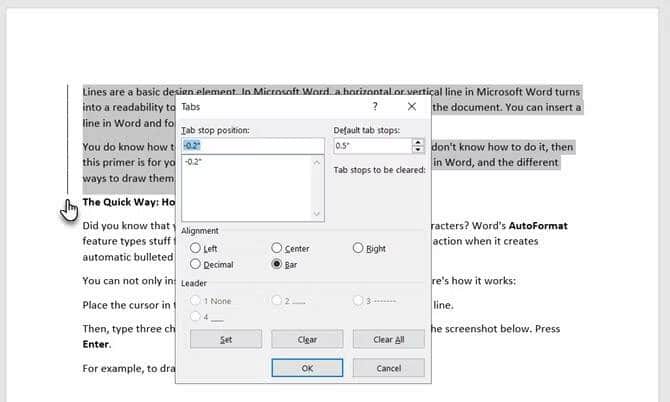Click Clear All button

pos(388,339)
